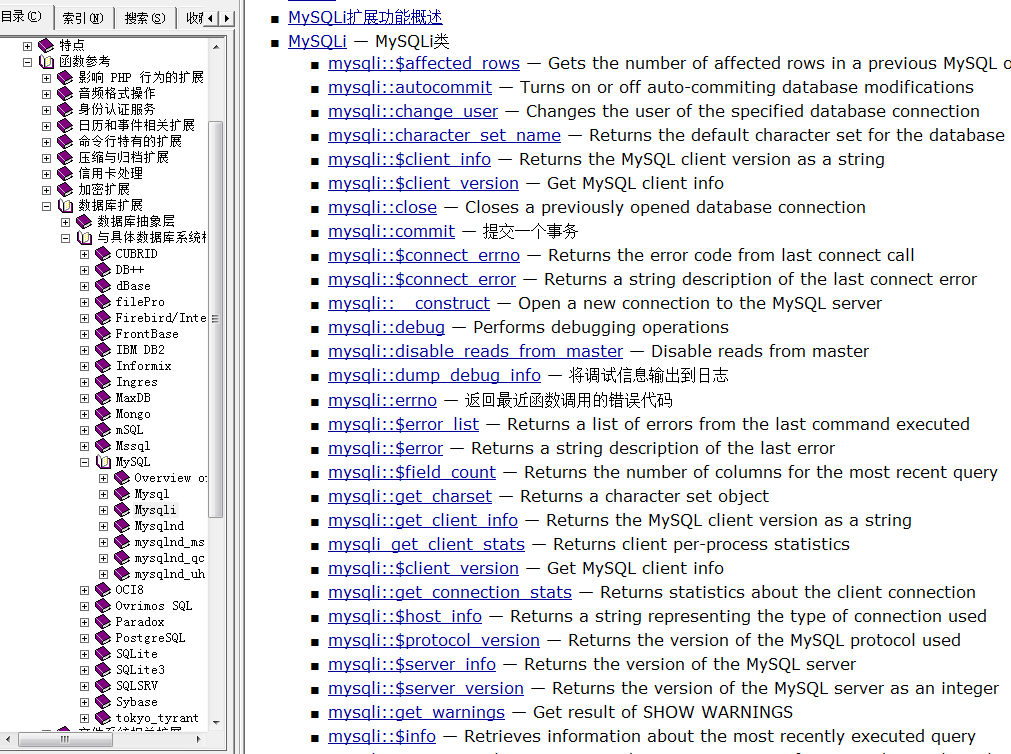Click the tree panel scroll up arrow

(x=216, y=47)
